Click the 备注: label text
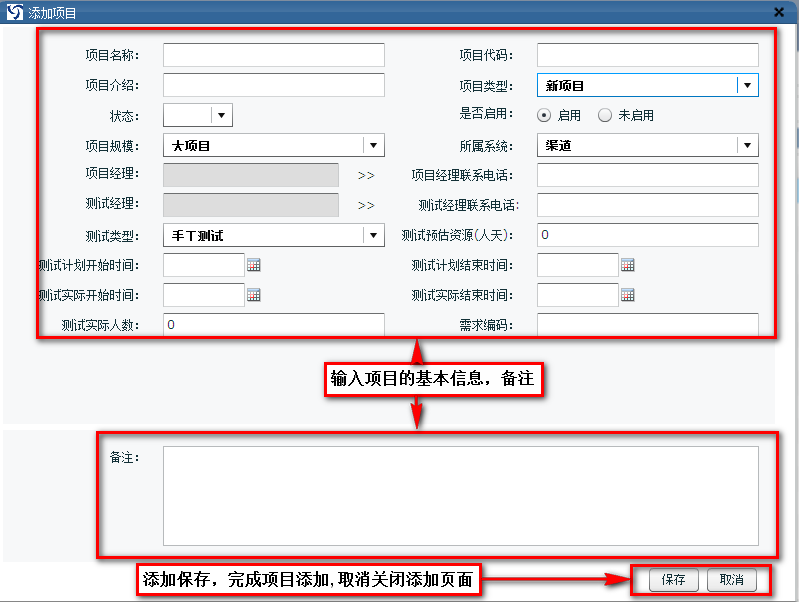The height and width of the screenshot is (605, 799). click(124, 457)
